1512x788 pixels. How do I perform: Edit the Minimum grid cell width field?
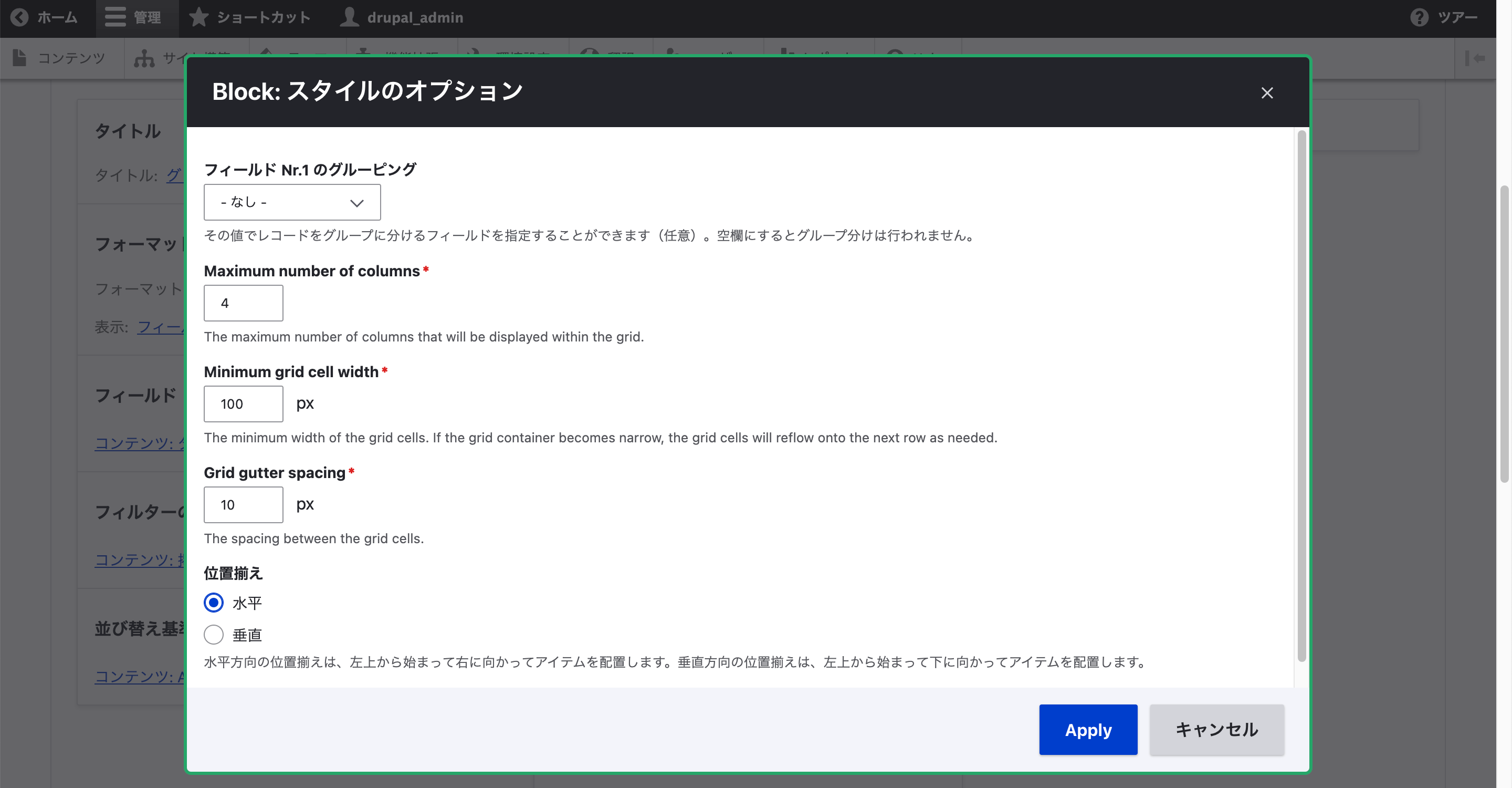click(244, 403)
